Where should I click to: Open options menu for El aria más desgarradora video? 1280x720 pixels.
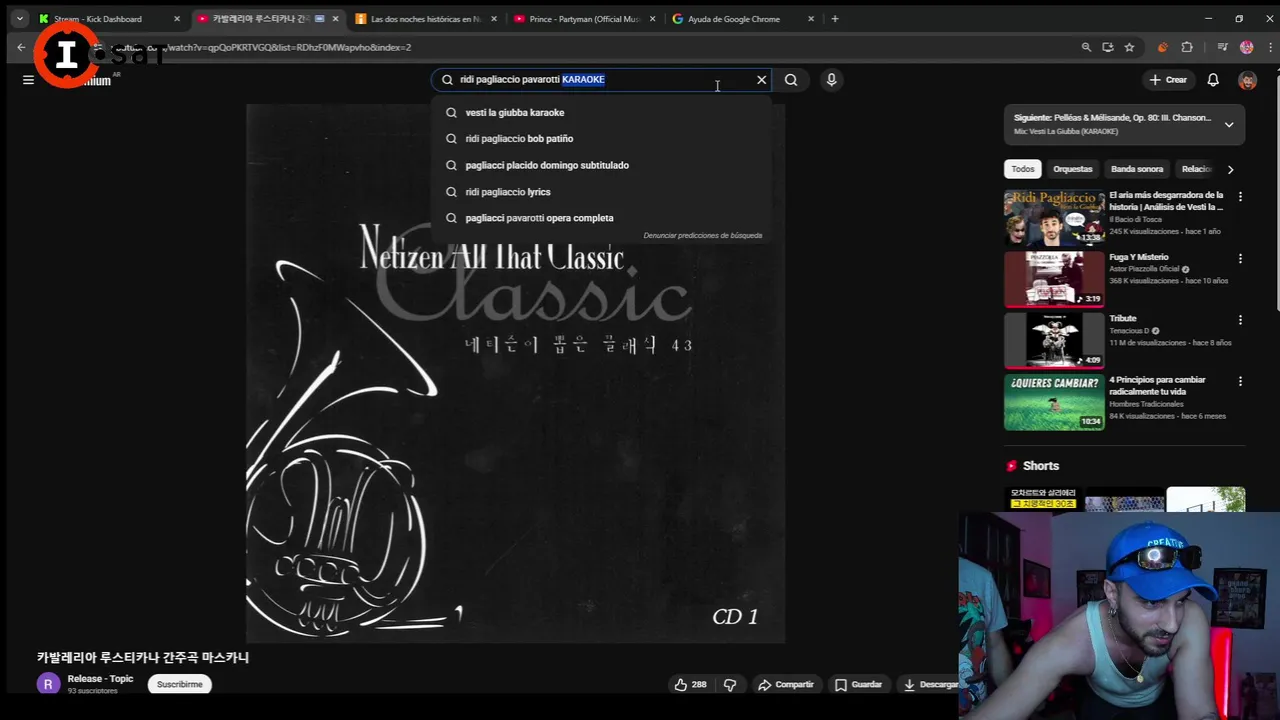coord(1240,197)
